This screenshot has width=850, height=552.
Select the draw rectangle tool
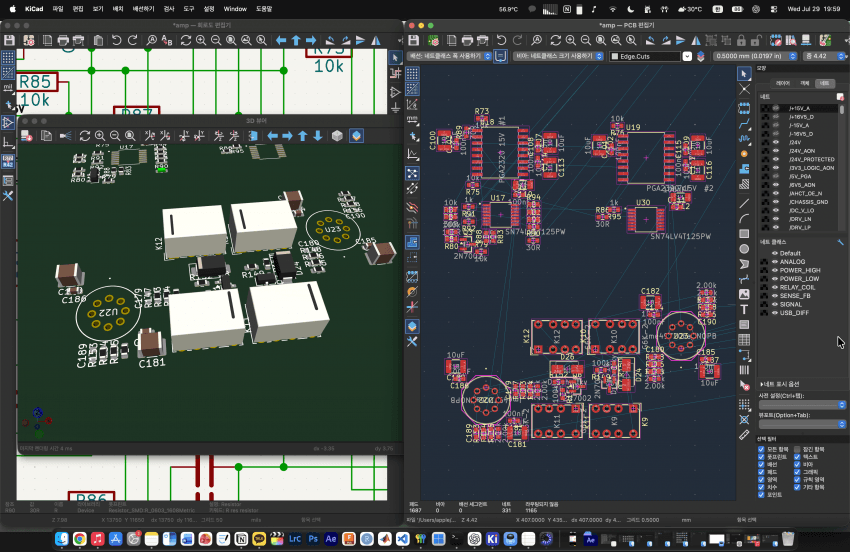coord(744,234)
